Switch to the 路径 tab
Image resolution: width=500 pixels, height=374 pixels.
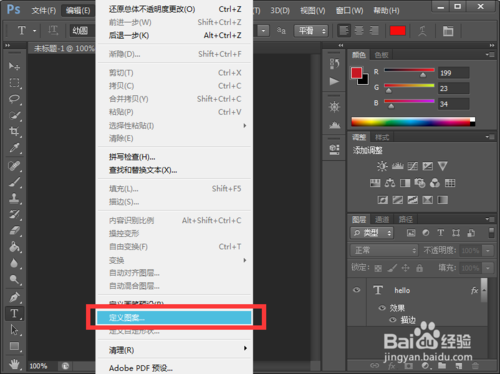point(406,219)
